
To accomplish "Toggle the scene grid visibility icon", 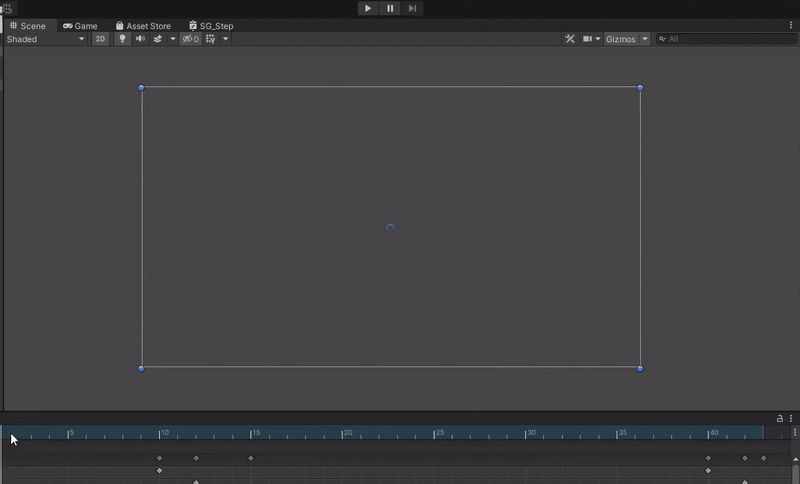I will [210, 39].
